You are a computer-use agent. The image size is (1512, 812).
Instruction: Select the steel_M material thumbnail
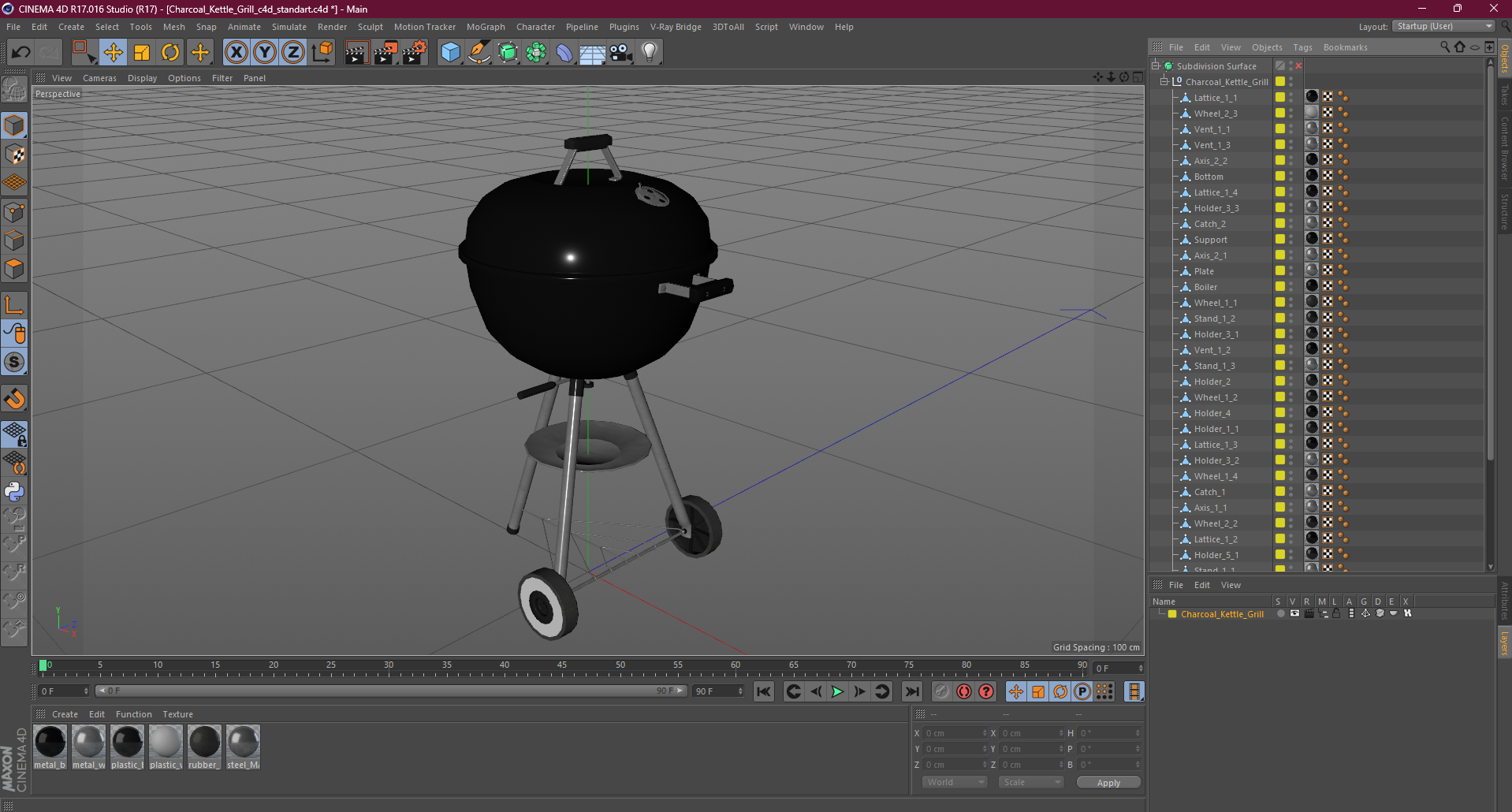pyautogui.click(x=243, y=747)
